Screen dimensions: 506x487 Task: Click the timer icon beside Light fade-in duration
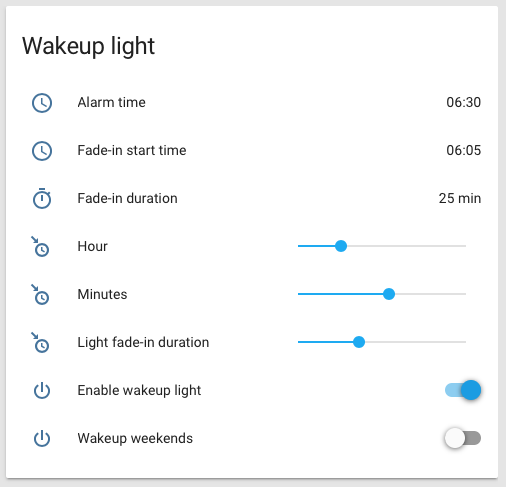40,343
